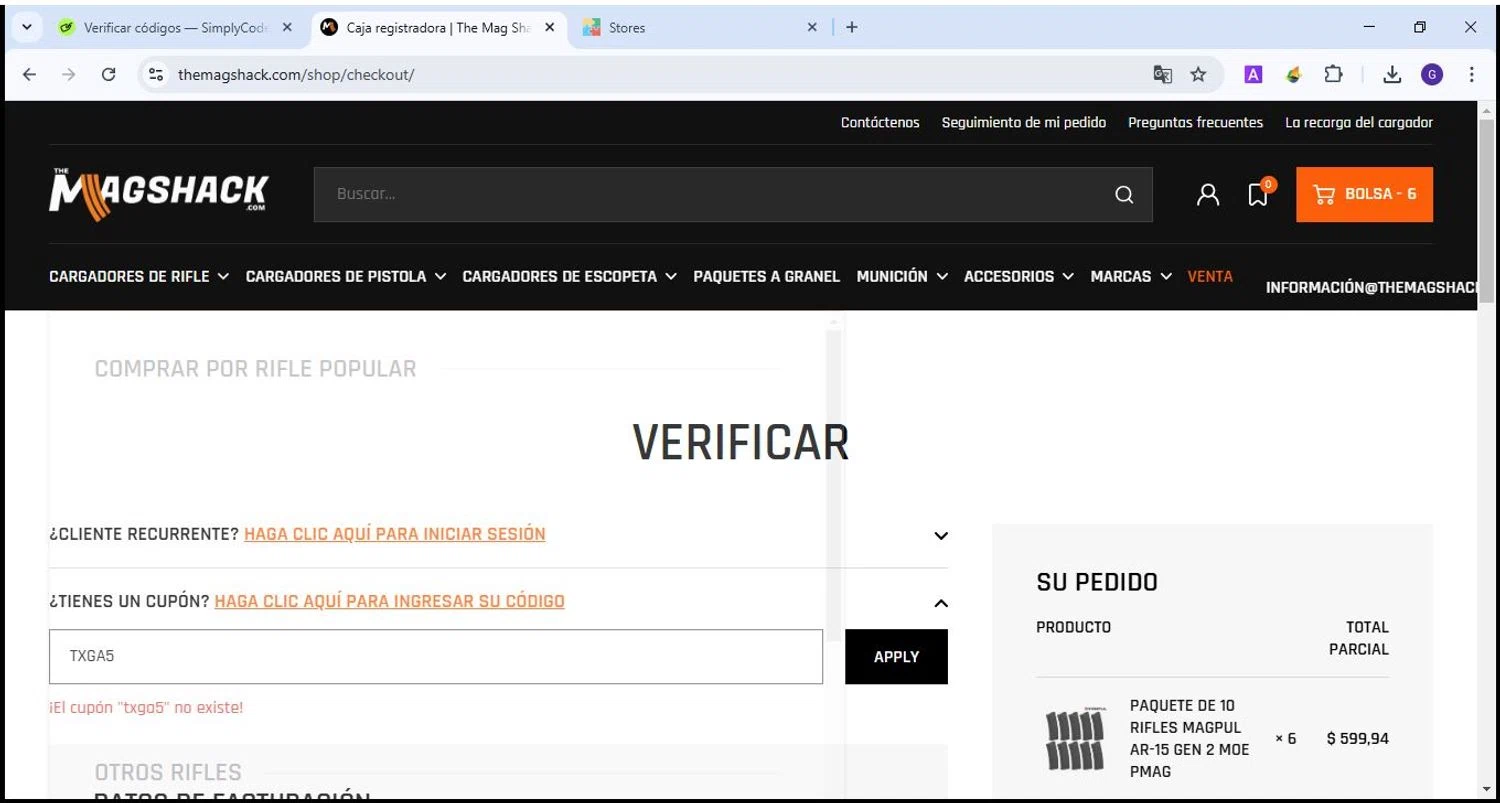
Task: Expand Cargadores de Rifle menu
Action: 139,276
